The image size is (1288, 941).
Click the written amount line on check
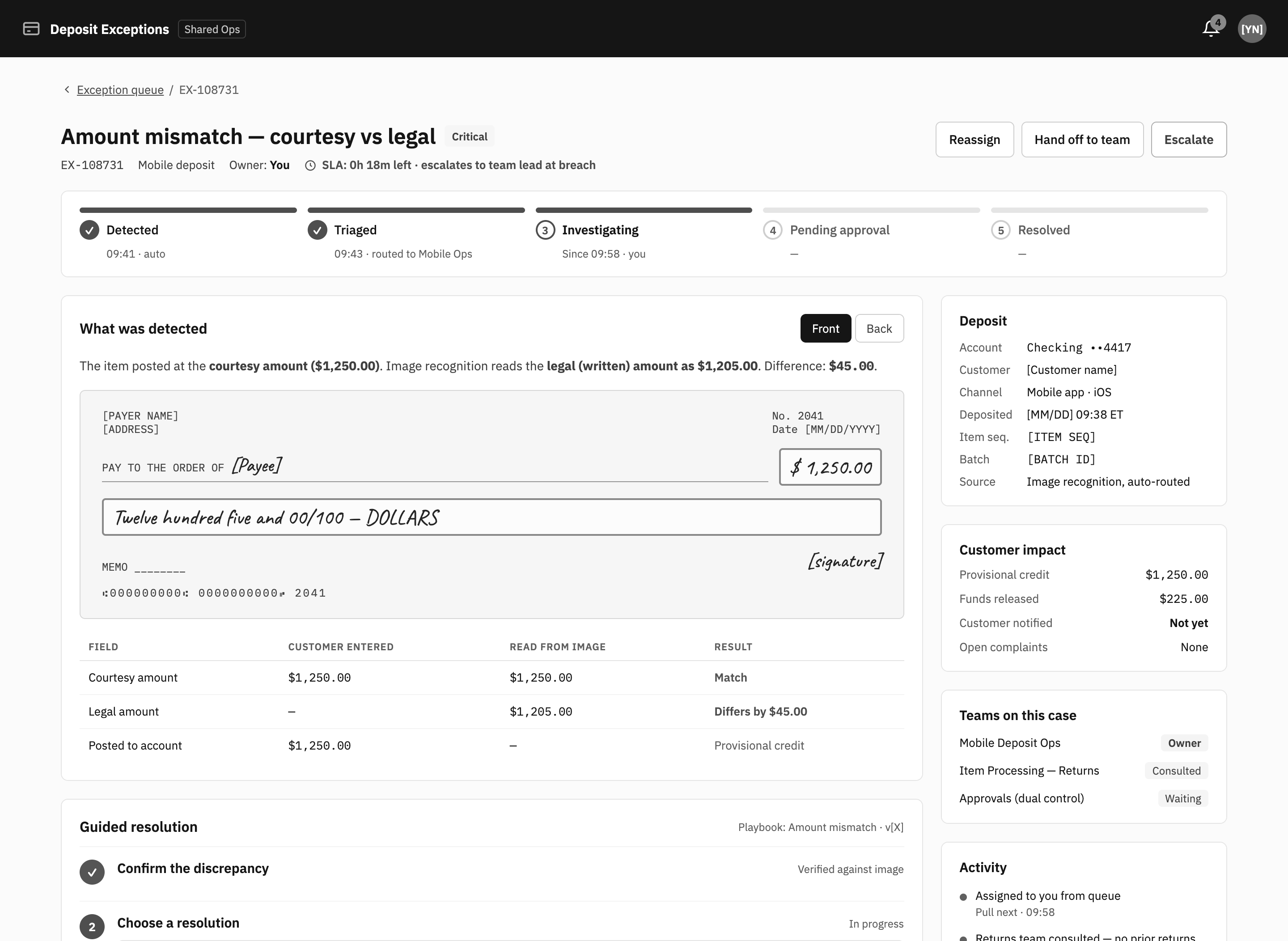[x=491, y=517]
